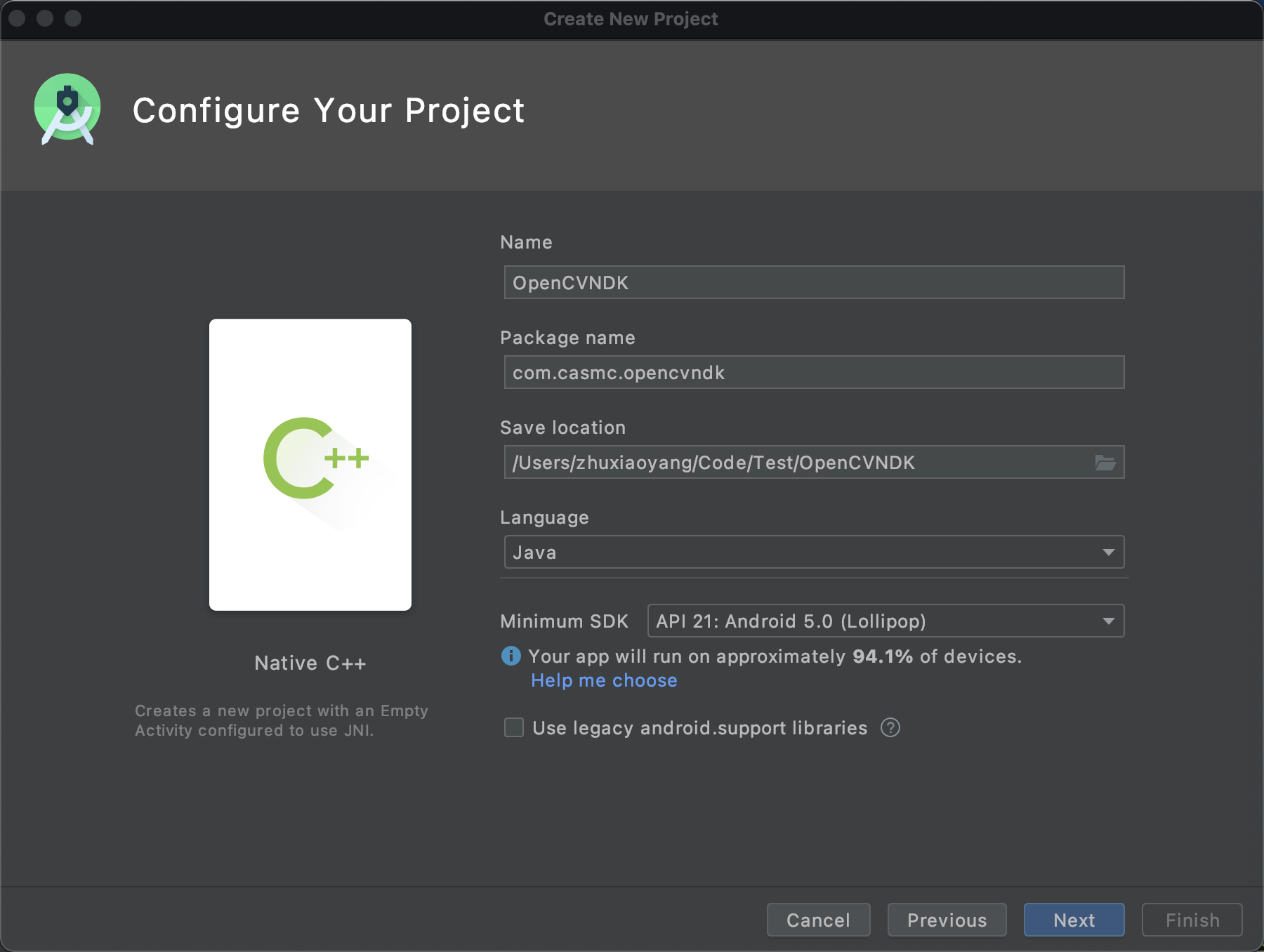This screenshot has height=952, width=1264.
Task: Click the disabled Finish button
Action: 1192,920
